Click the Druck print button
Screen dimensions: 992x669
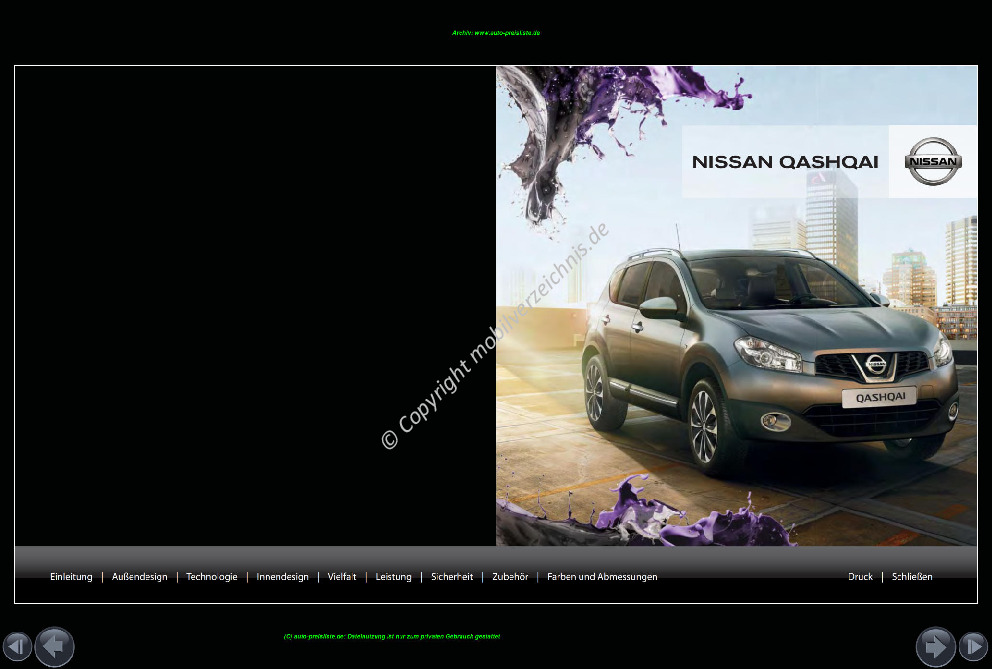click(x=860, y=577)
